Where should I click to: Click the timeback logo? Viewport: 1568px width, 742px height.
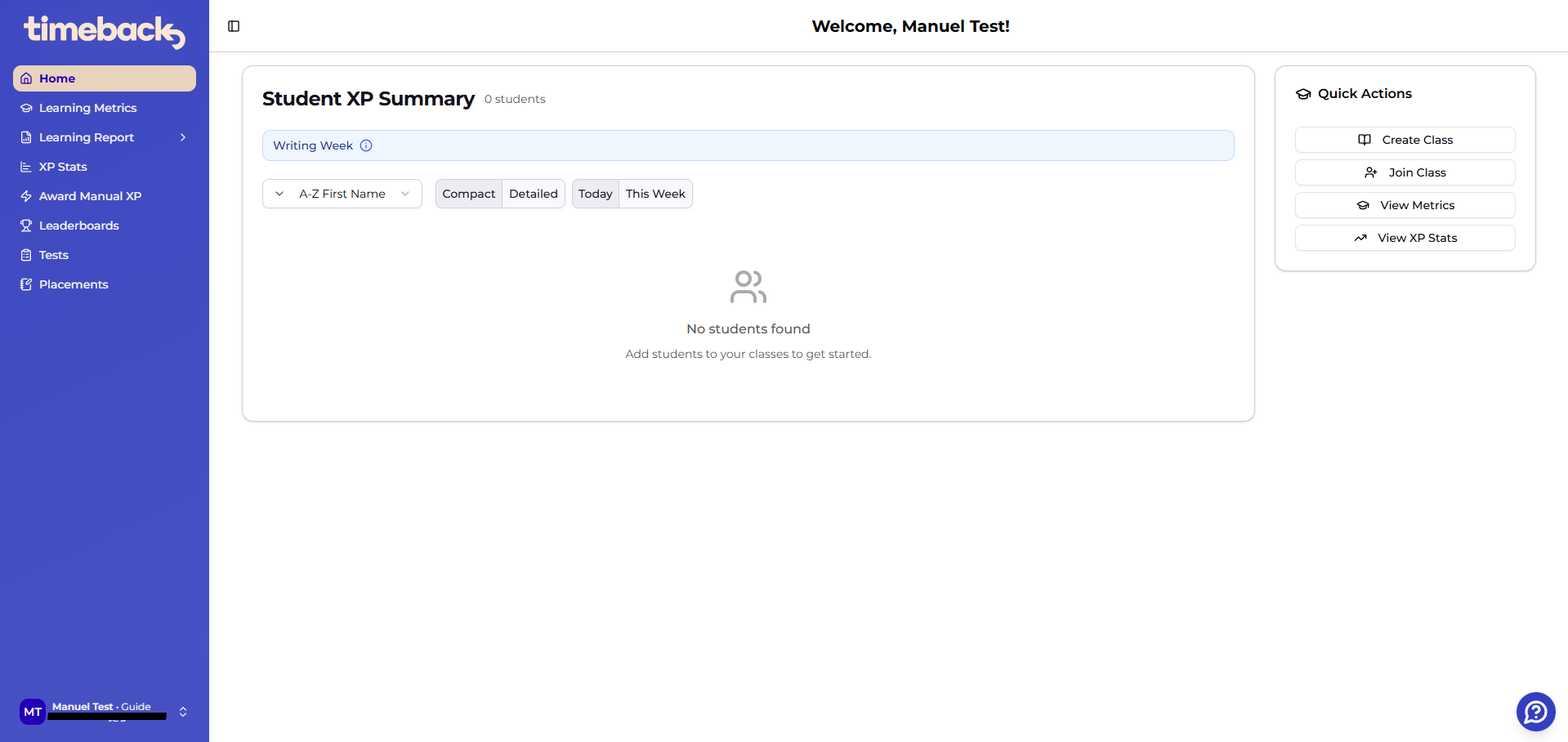[x=103, y=31]
